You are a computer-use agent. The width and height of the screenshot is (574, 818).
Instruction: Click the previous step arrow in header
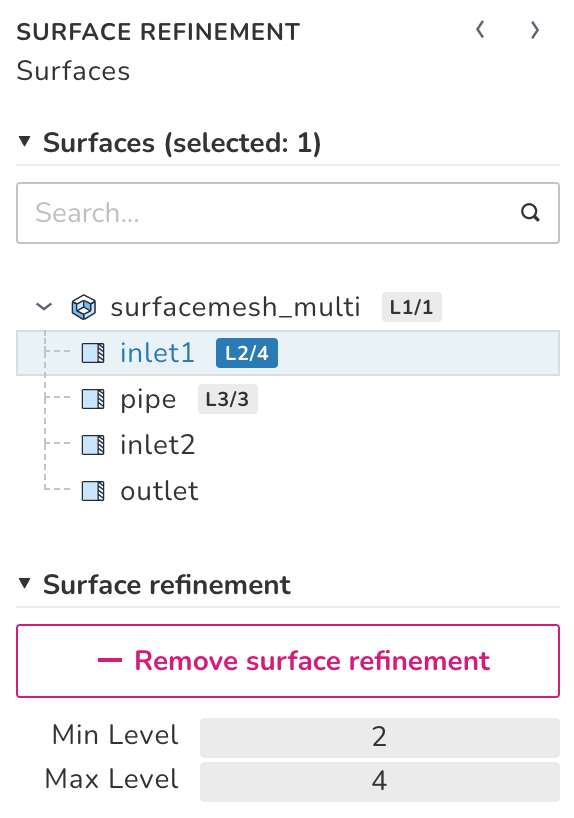click(x=480, y=30)
